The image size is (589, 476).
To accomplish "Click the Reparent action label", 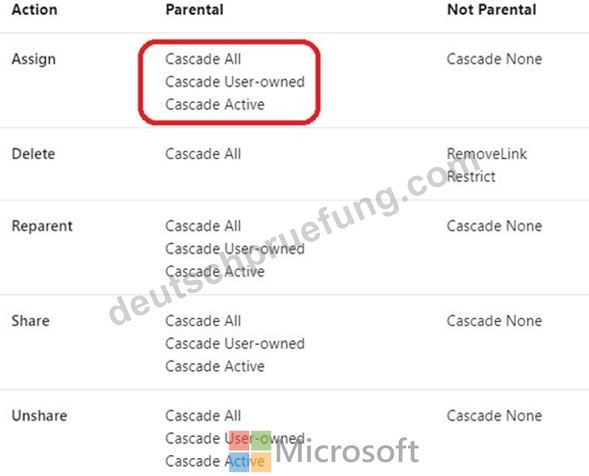I will pos(42,226).
